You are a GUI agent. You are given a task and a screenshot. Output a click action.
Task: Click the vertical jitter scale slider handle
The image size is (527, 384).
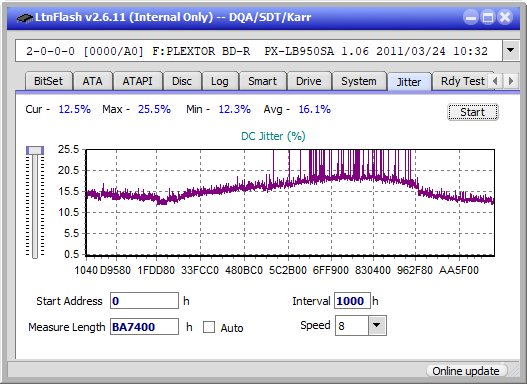tap(35, 150)
